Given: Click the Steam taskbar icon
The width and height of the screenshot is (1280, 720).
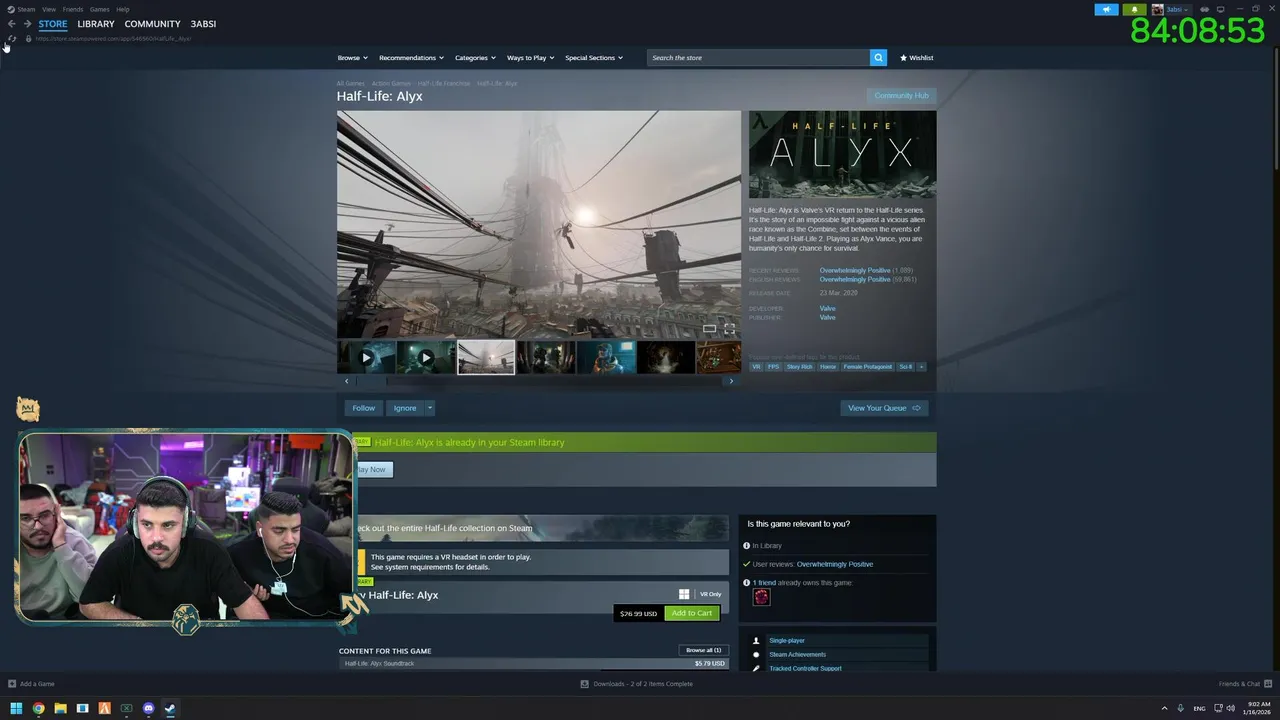Looking at the screenshot, I should pos(170,708).
